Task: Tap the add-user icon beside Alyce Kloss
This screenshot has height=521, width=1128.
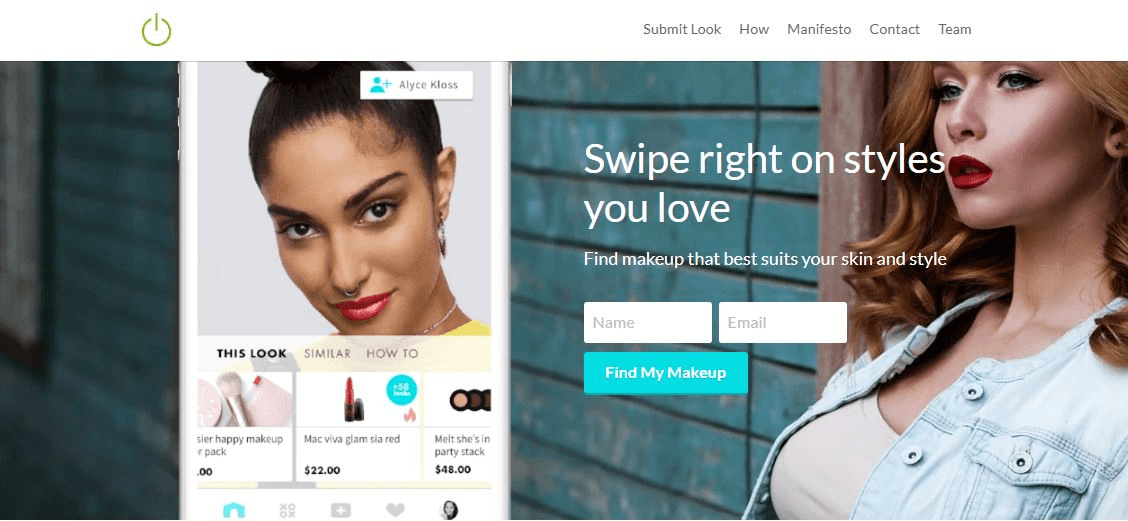Action: tap(380, 85)
